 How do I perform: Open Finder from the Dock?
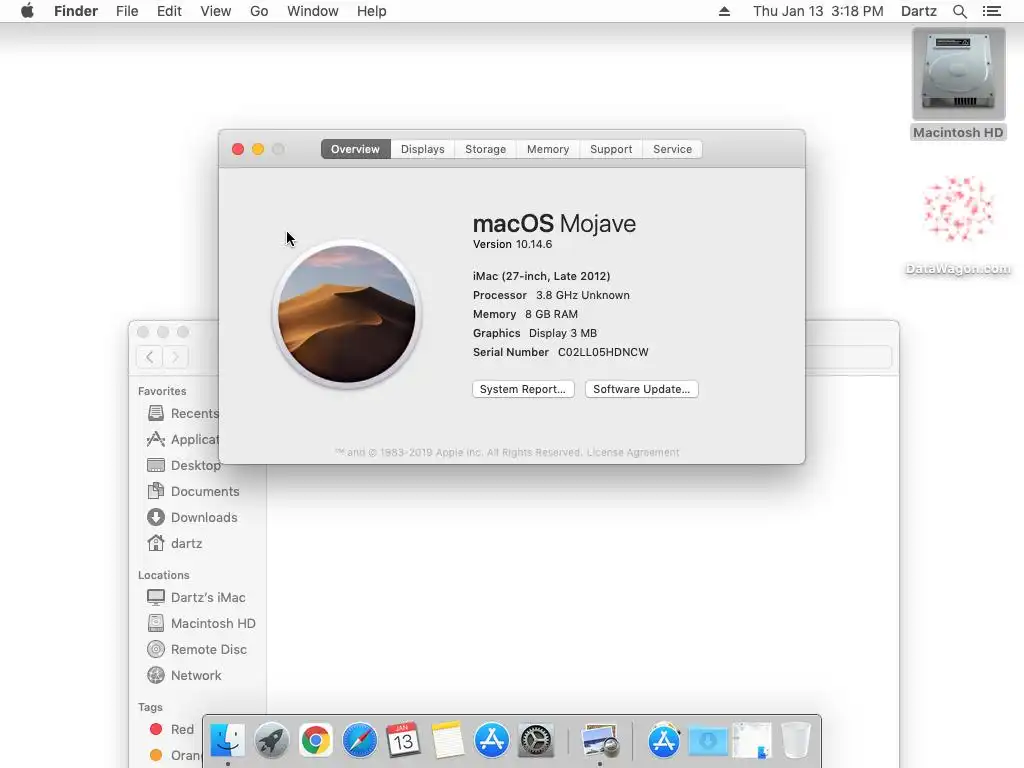[227, 740]
